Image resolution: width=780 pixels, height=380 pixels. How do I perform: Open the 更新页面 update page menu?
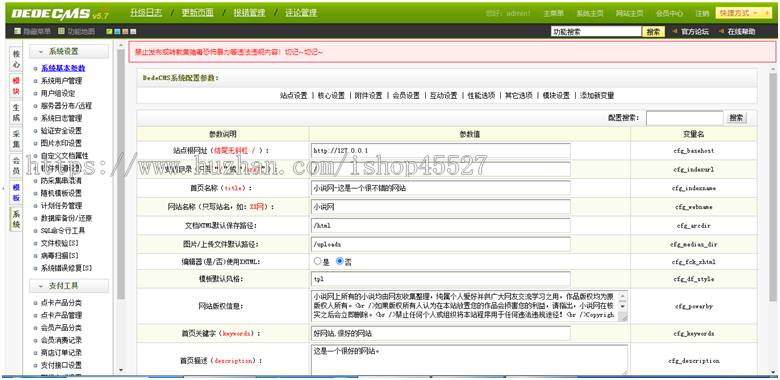point(197,13)
